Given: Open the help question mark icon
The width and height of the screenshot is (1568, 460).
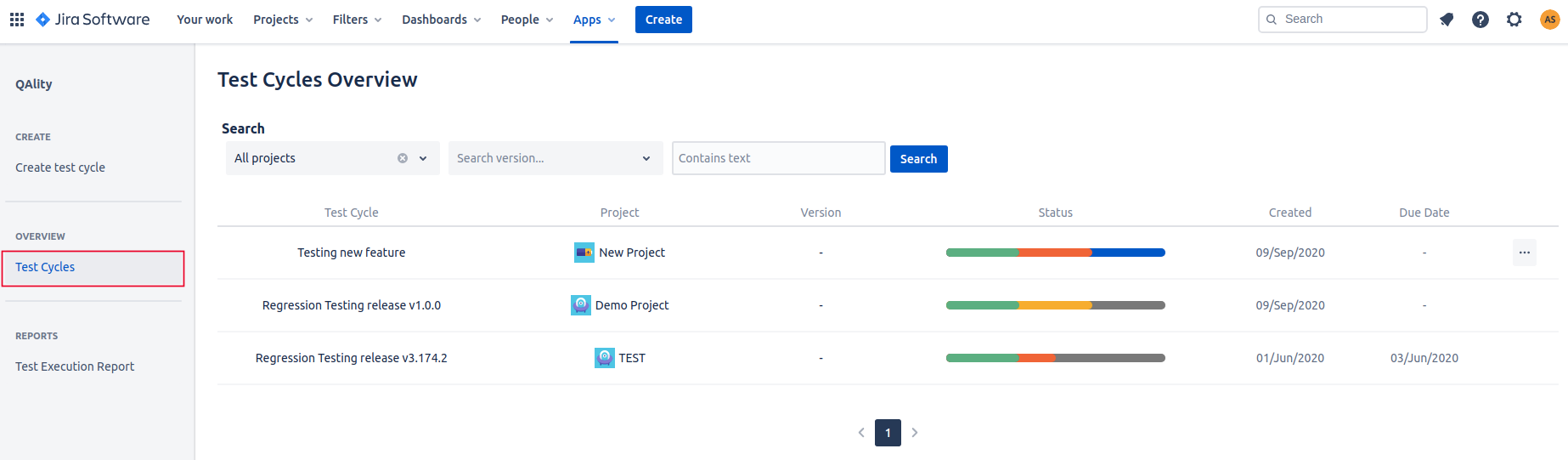Looking at the screenshot, I should tap(1481, 20).
